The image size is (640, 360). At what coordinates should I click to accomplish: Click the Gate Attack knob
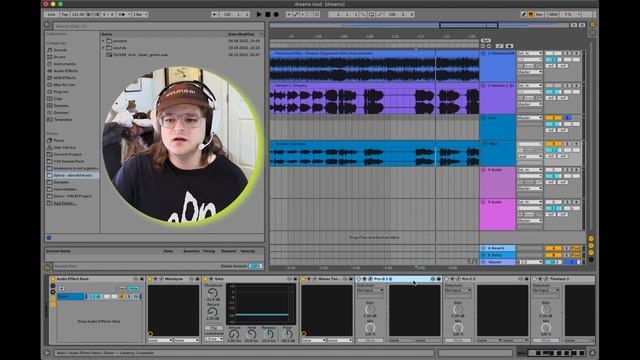234,335
